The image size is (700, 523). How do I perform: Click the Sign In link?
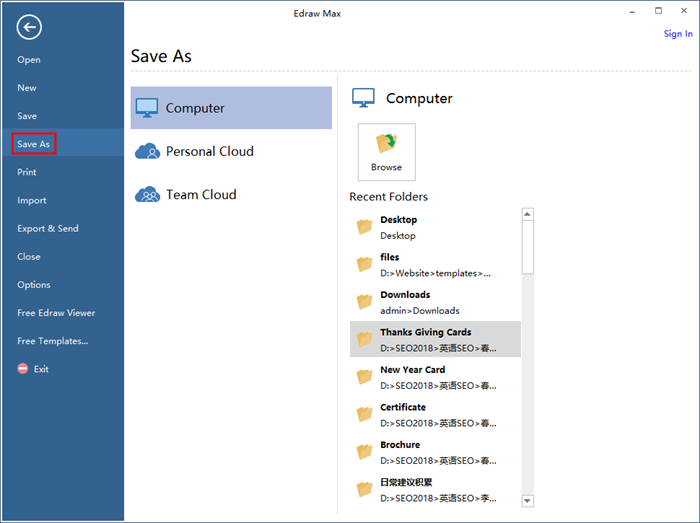pos(678,34)
